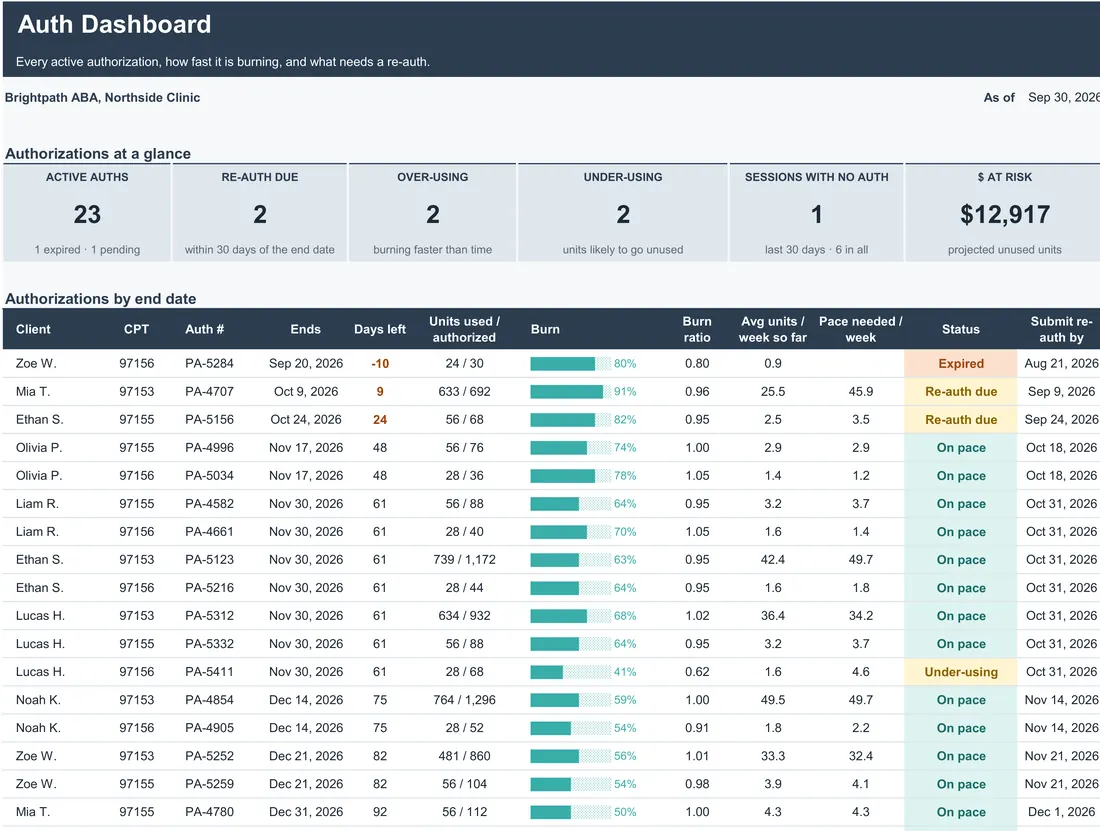Select the Re-auth Due card value

click(x=260, y=215)
